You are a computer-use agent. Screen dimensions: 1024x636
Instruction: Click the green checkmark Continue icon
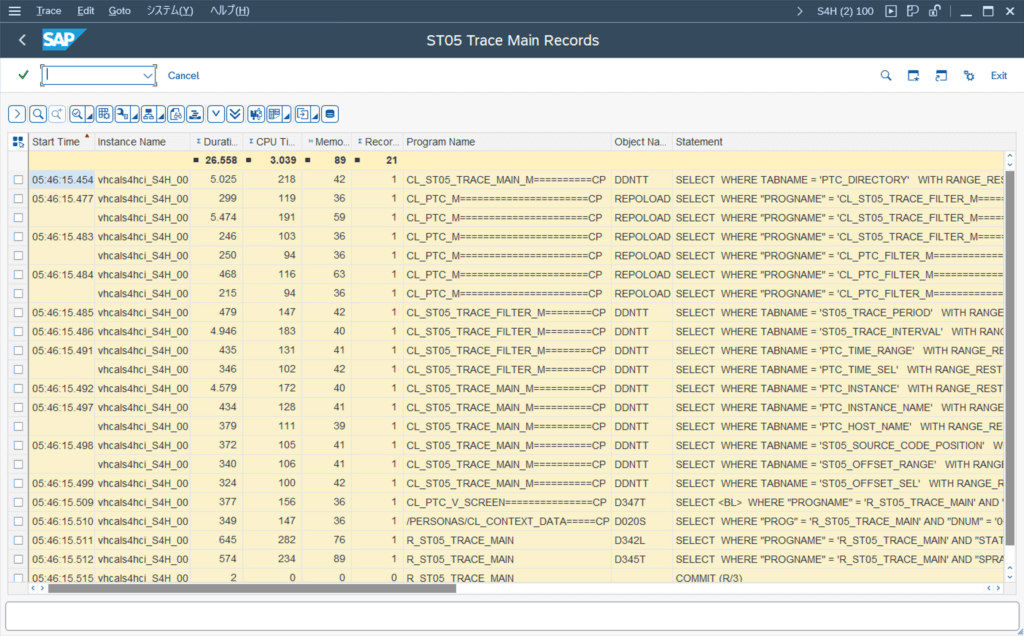[21, 75]
